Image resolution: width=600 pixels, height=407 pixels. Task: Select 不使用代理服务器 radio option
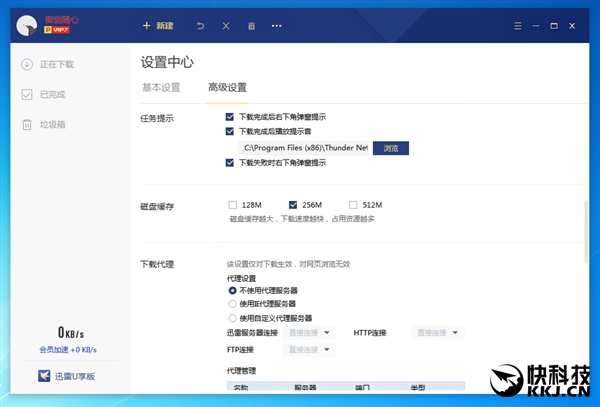(x=232, y=291)
